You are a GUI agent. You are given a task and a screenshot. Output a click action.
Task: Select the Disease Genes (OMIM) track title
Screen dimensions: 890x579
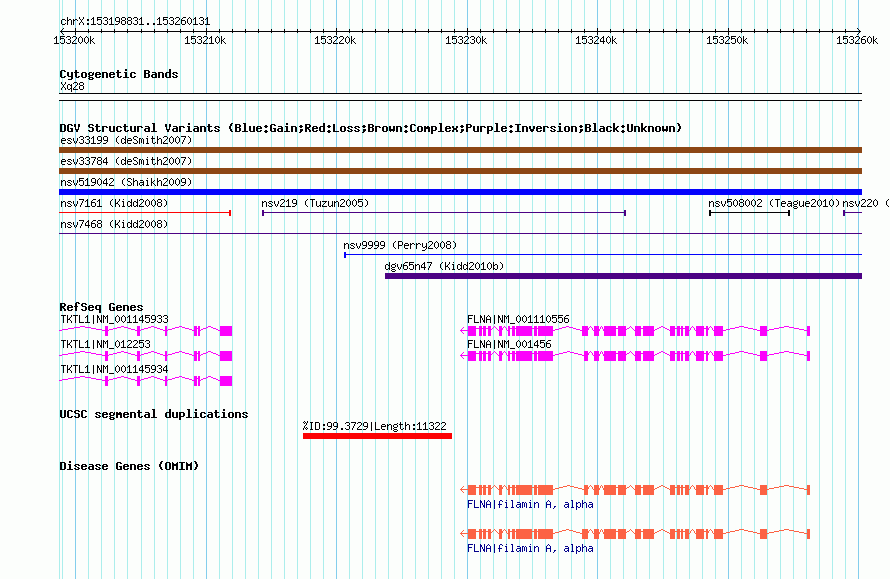129,467
